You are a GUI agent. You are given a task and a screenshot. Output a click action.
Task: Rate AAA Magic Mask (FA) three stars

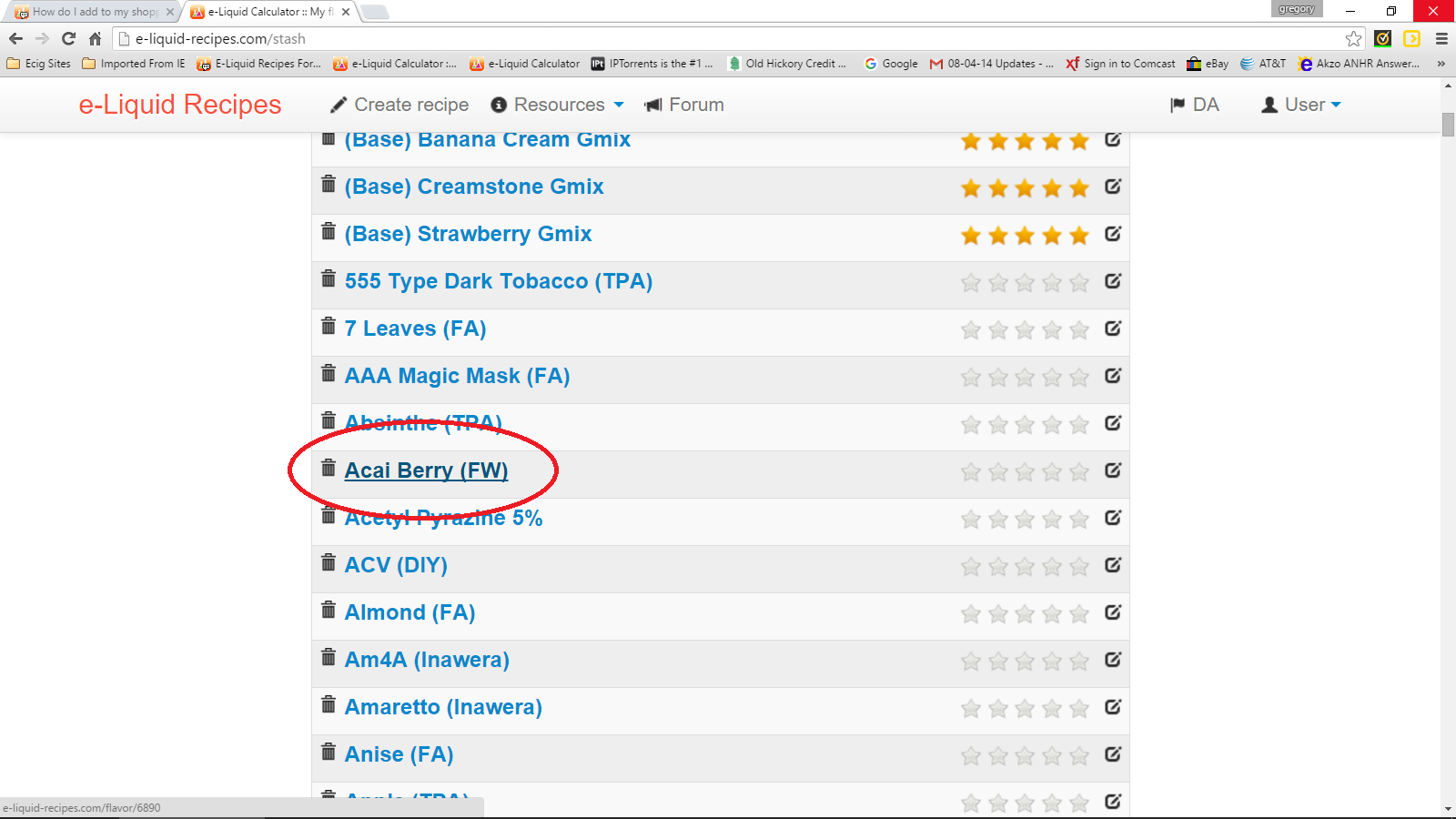tap(1025, 378)
